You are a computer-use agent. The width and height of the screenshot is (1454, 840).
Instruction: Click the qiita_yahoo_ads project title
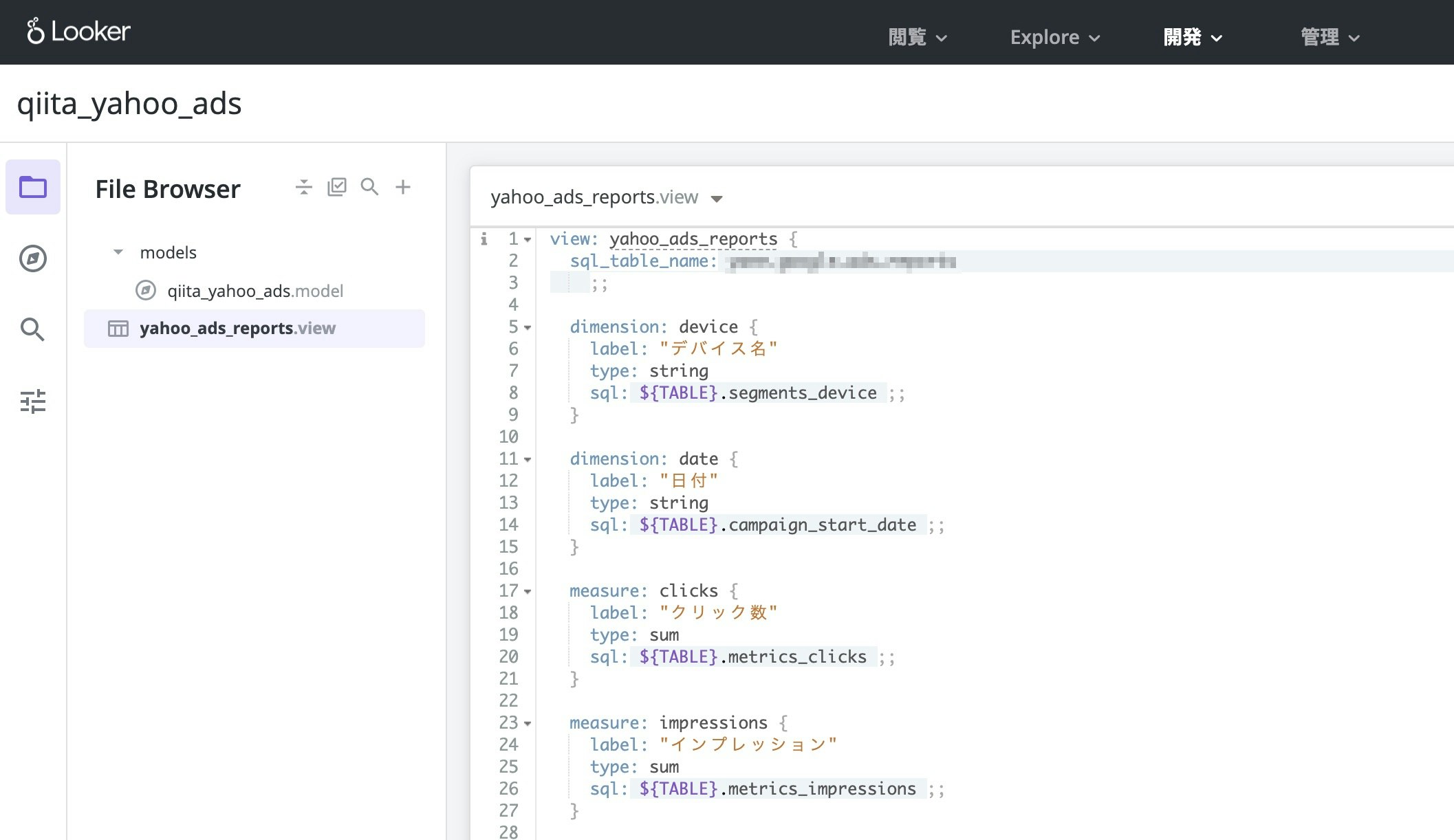coord(129,103)
